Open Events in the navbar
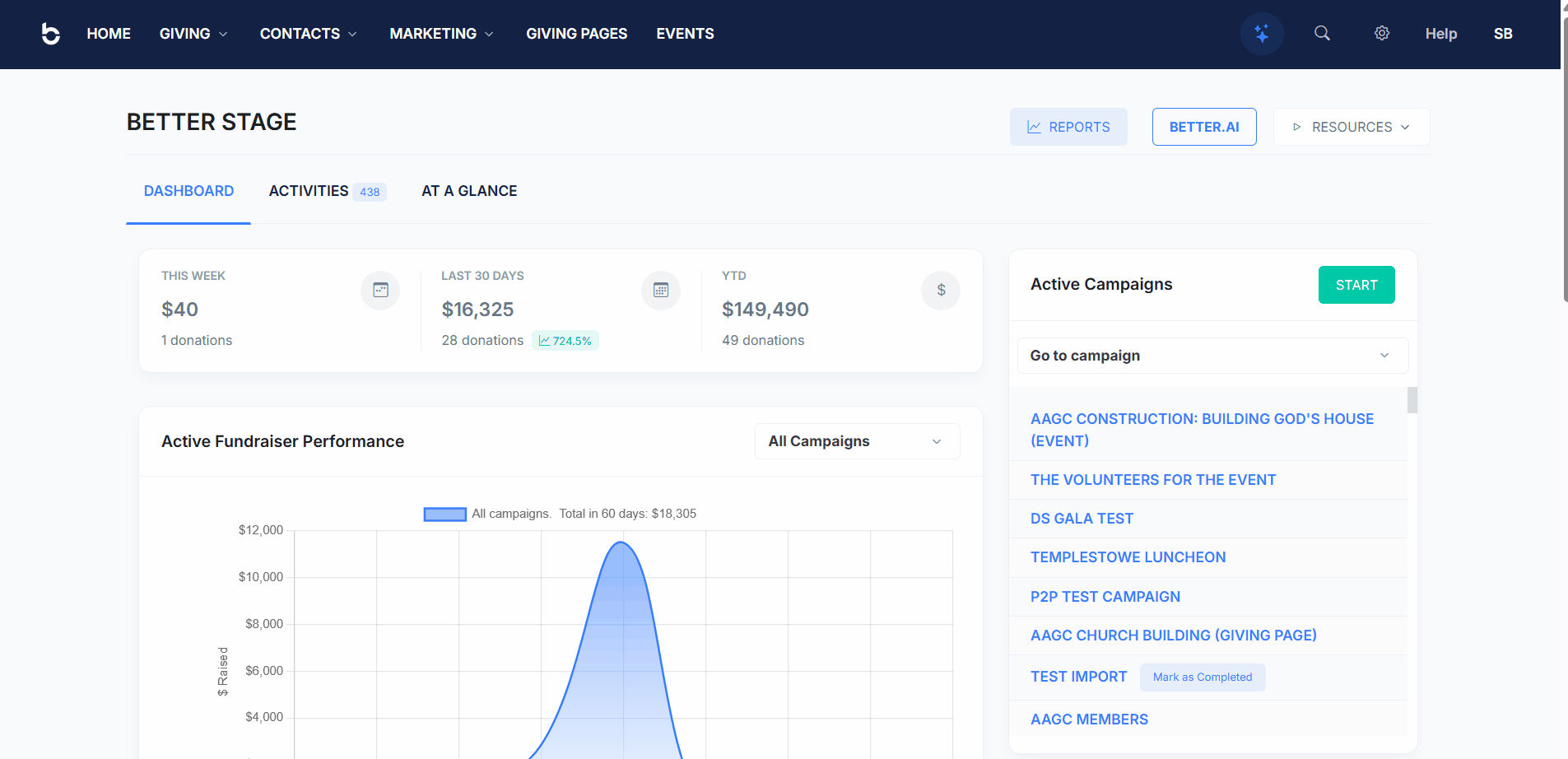This screenshot has width=1568, height=759. (x=685, y=34)
